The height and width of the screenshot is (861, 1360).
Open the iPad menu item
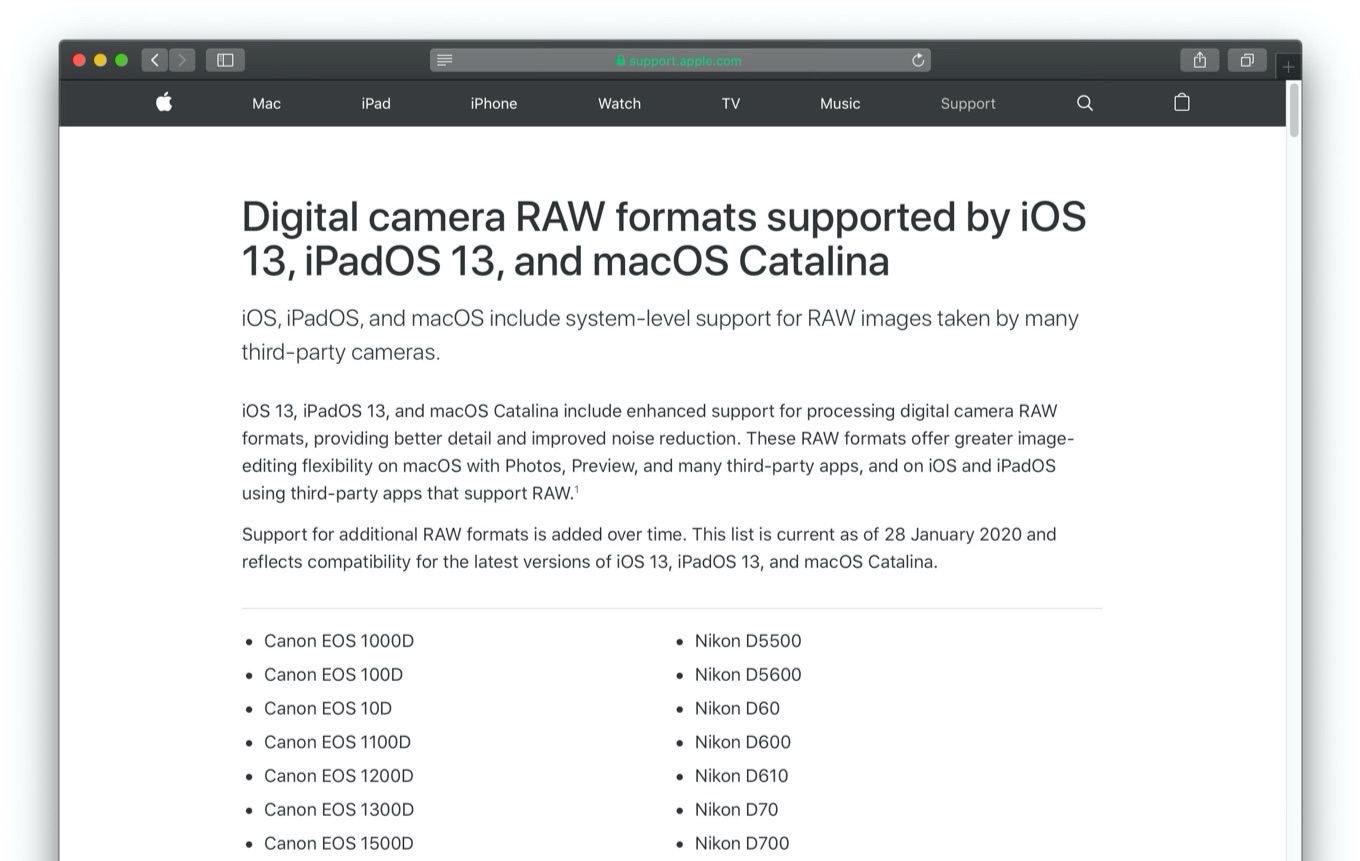[376, 103]
